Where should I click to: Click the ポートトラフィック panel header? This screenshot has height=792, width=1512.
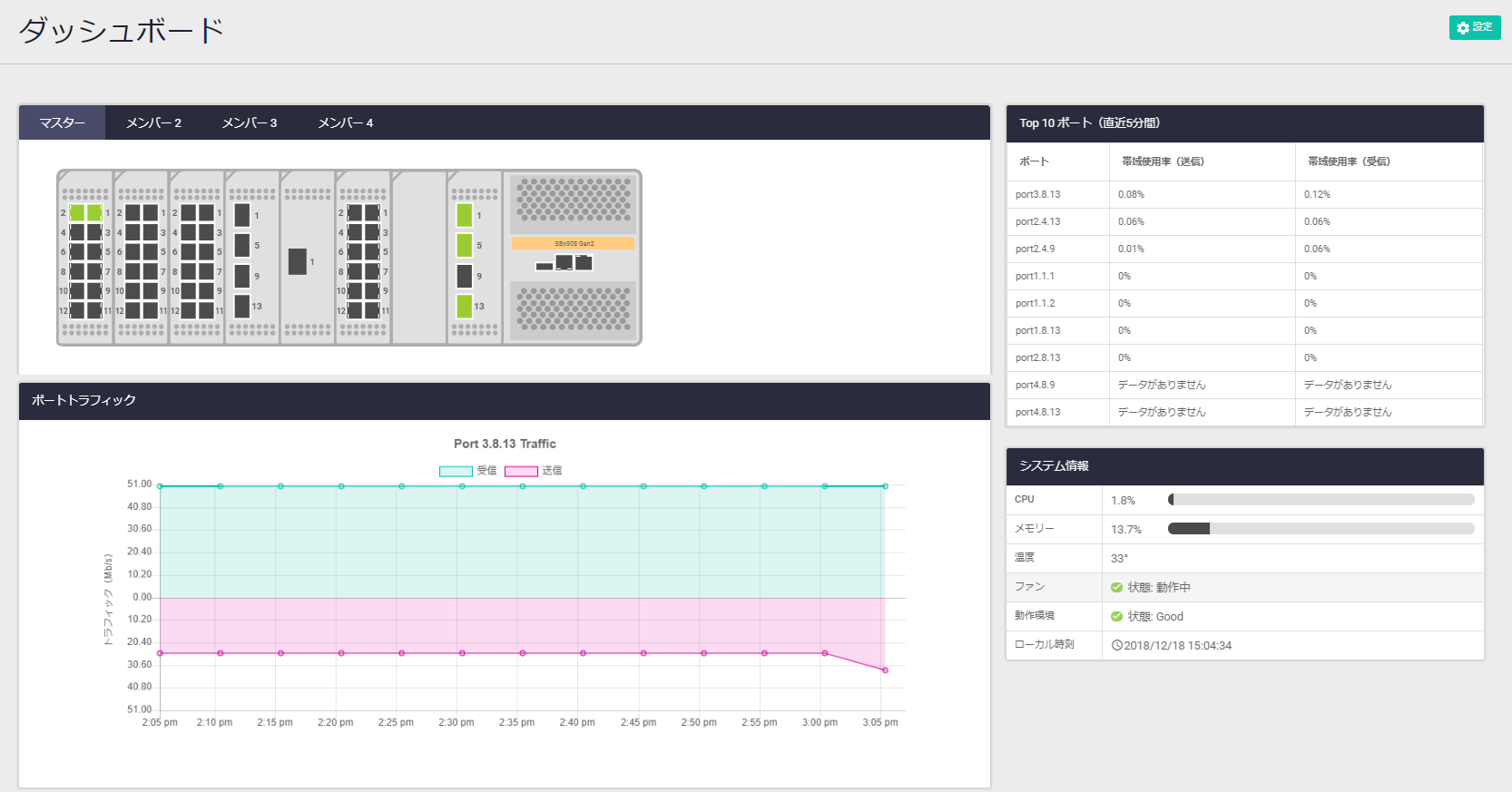[505, 401]
